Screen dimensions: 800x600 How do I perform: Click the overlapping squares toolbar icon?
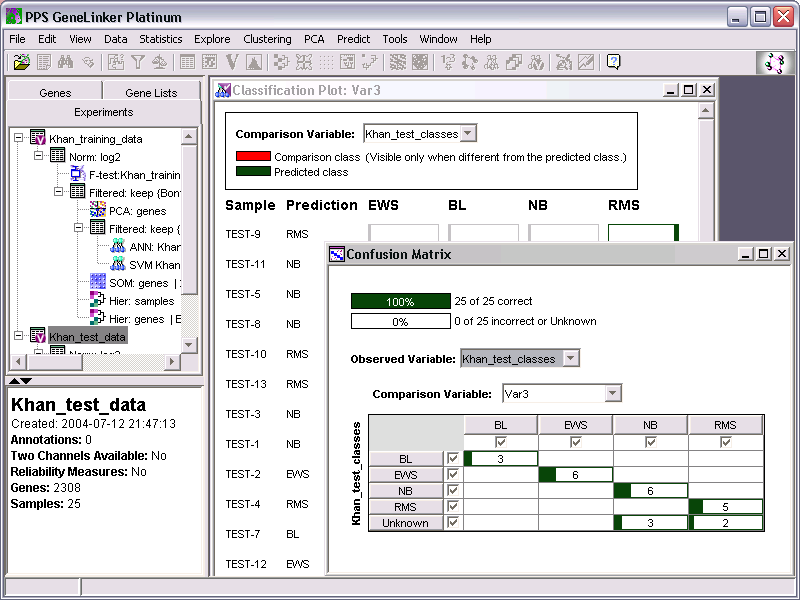pyautogui.click(x=514, y=62)
